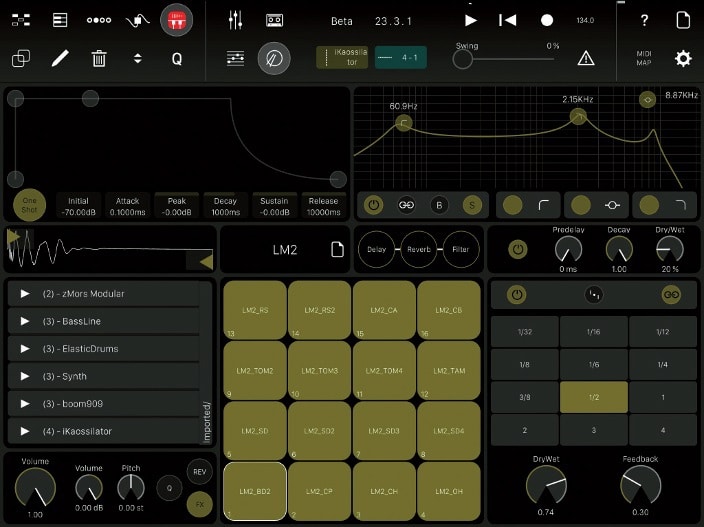The image size is (704, 527).
Task: Toggle the reverb power button
Action: (518, 249)
